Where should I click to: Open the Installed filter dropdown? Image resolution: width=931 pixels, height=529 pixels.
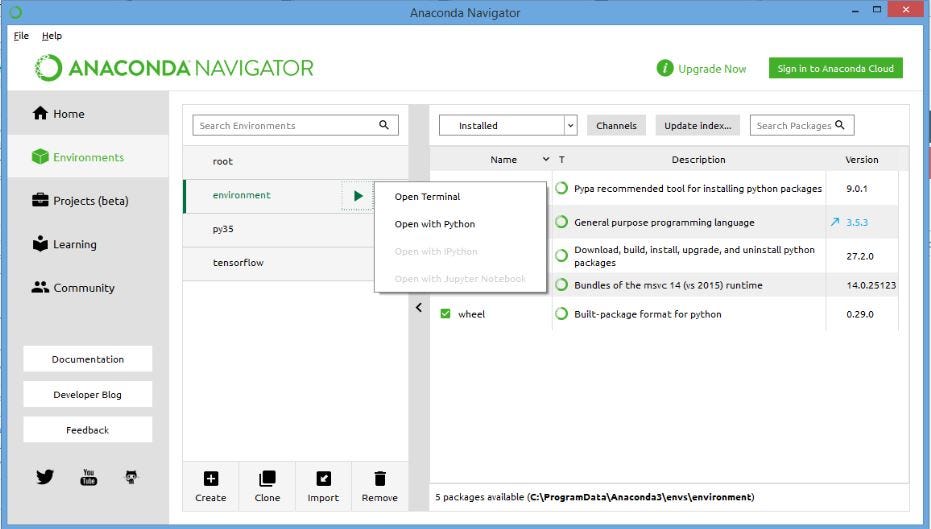click(x=508, y=125)
